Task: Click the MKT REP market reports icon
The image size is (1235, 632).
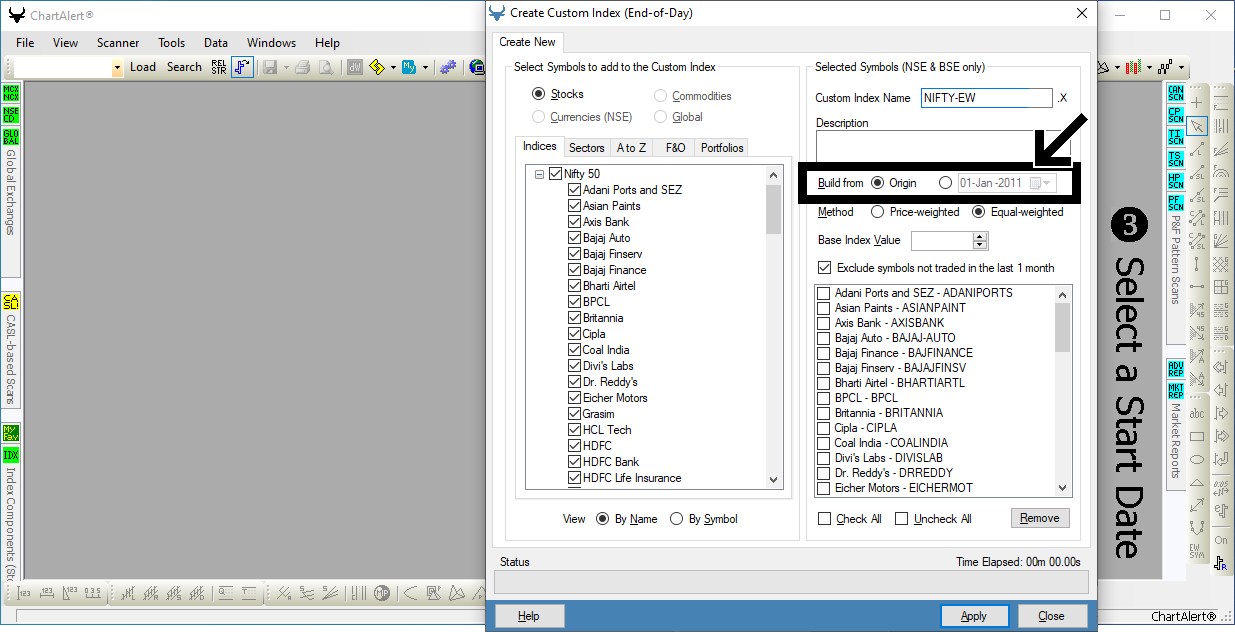Action: [1176, 390]
